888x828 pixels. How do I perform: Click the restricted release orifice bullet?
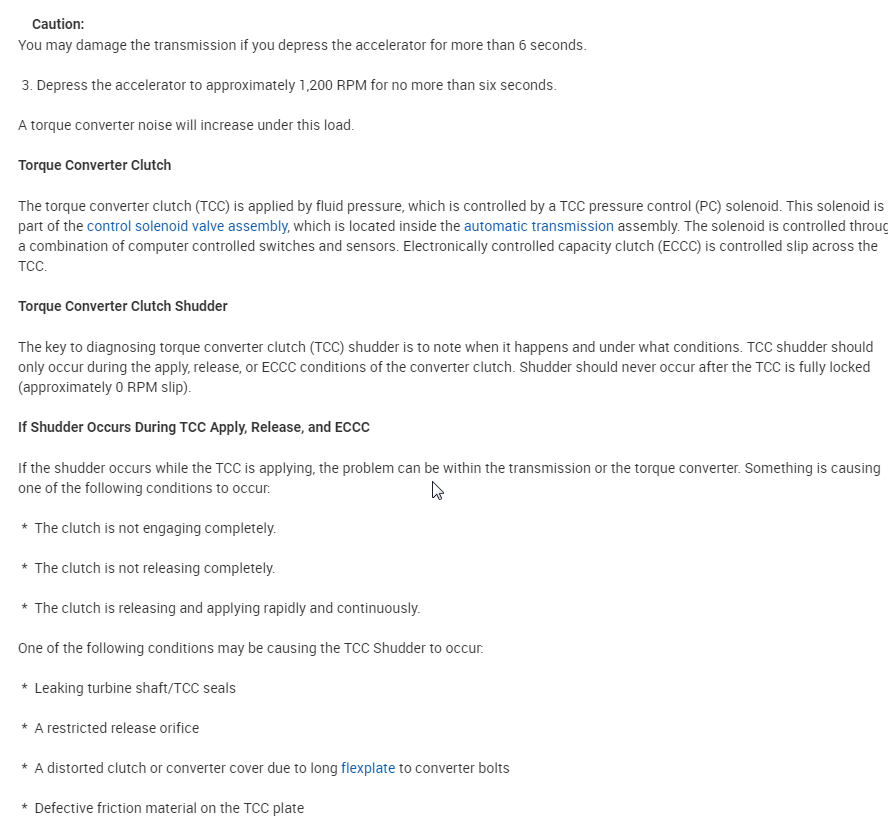coord(116,728)
